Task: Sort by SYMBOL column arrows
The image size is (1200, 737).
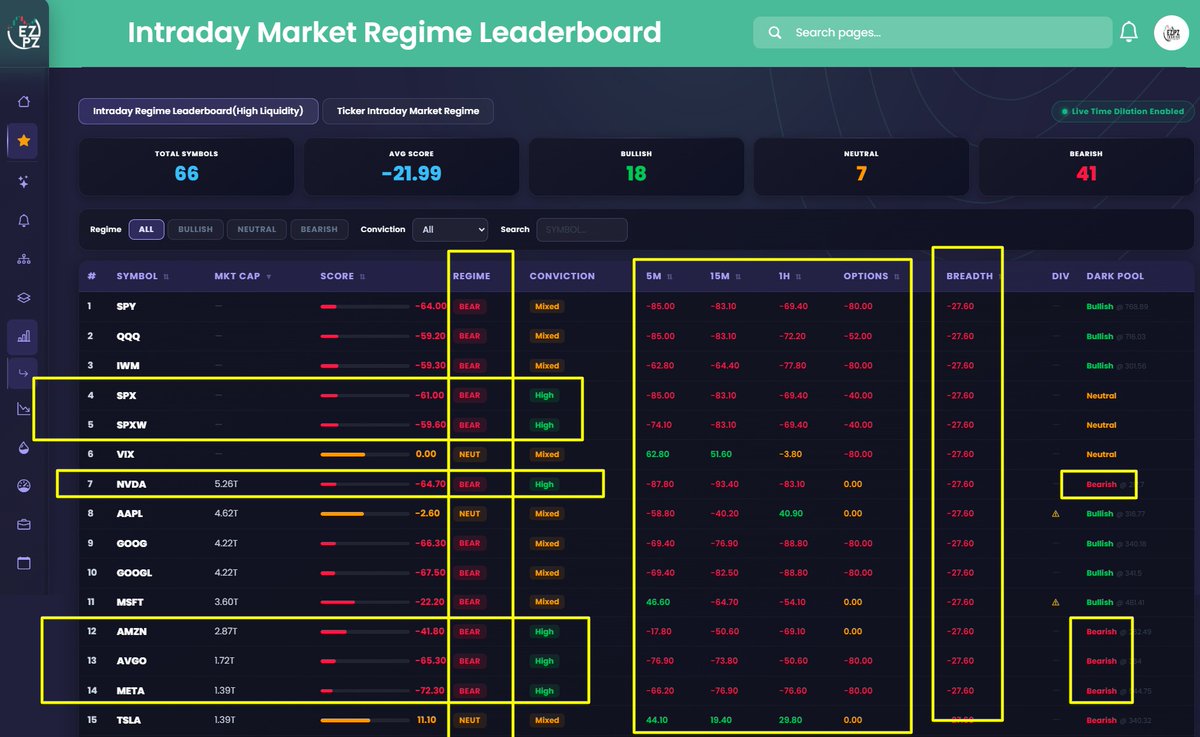Action: pos(166,277)
